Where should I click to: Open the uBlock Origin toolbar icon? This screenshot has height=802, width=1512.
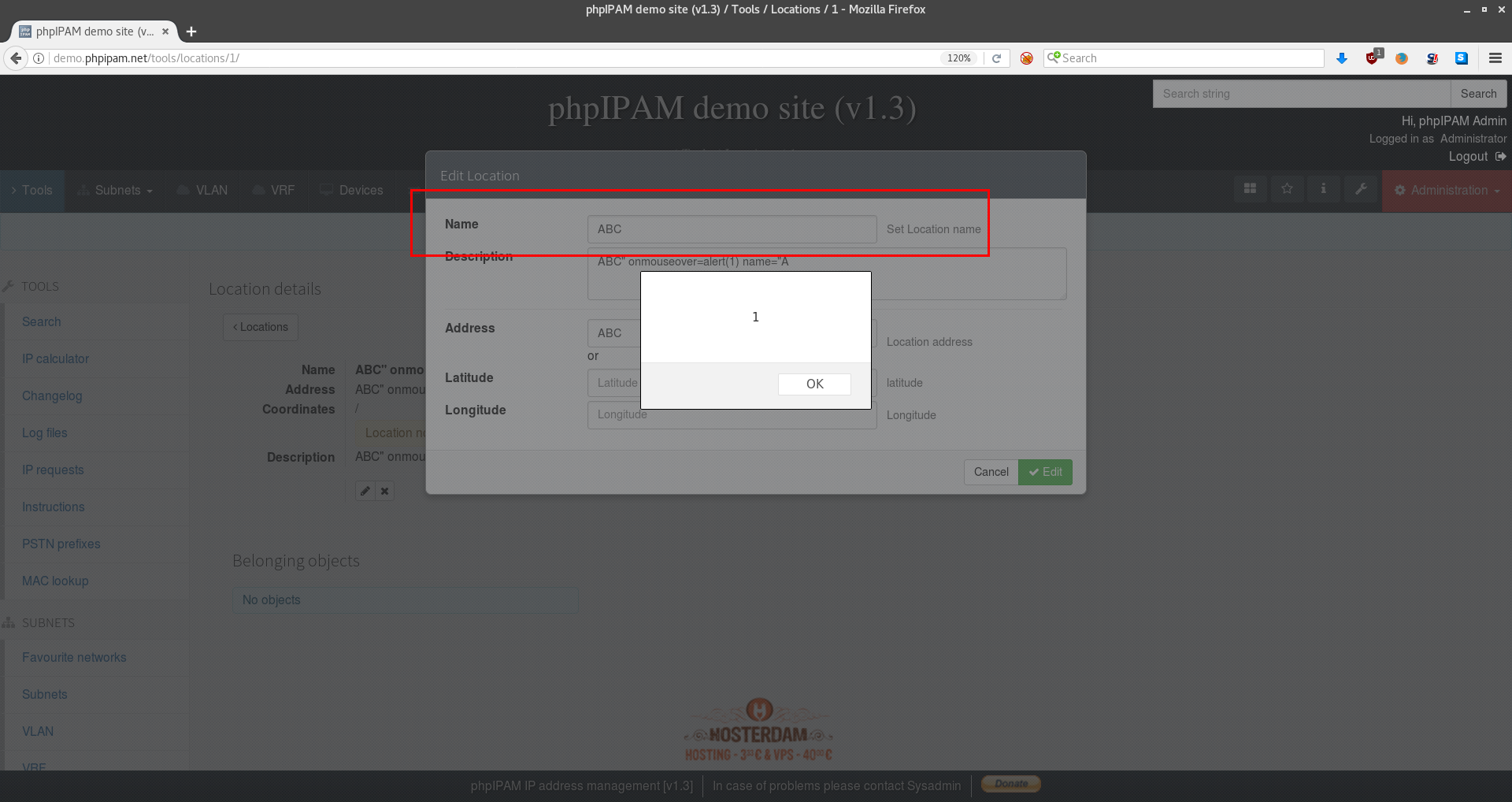pos(1373,58)
